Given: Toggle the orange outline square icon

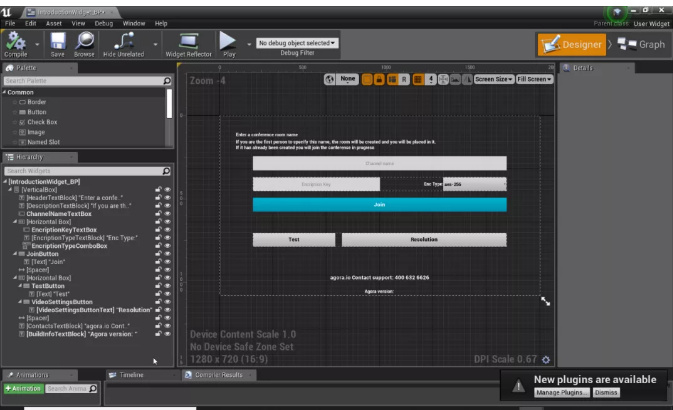Looking at the screenshot, I should (367, 79).
